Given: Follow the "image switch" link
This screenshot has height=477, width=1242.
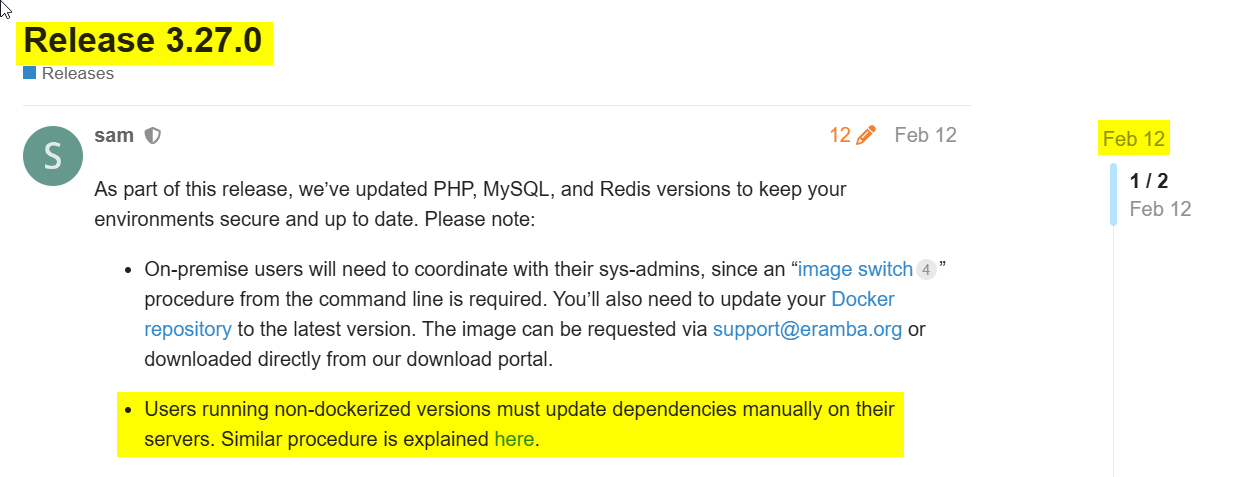Looking at the screenshot, I should click(855, 269).
